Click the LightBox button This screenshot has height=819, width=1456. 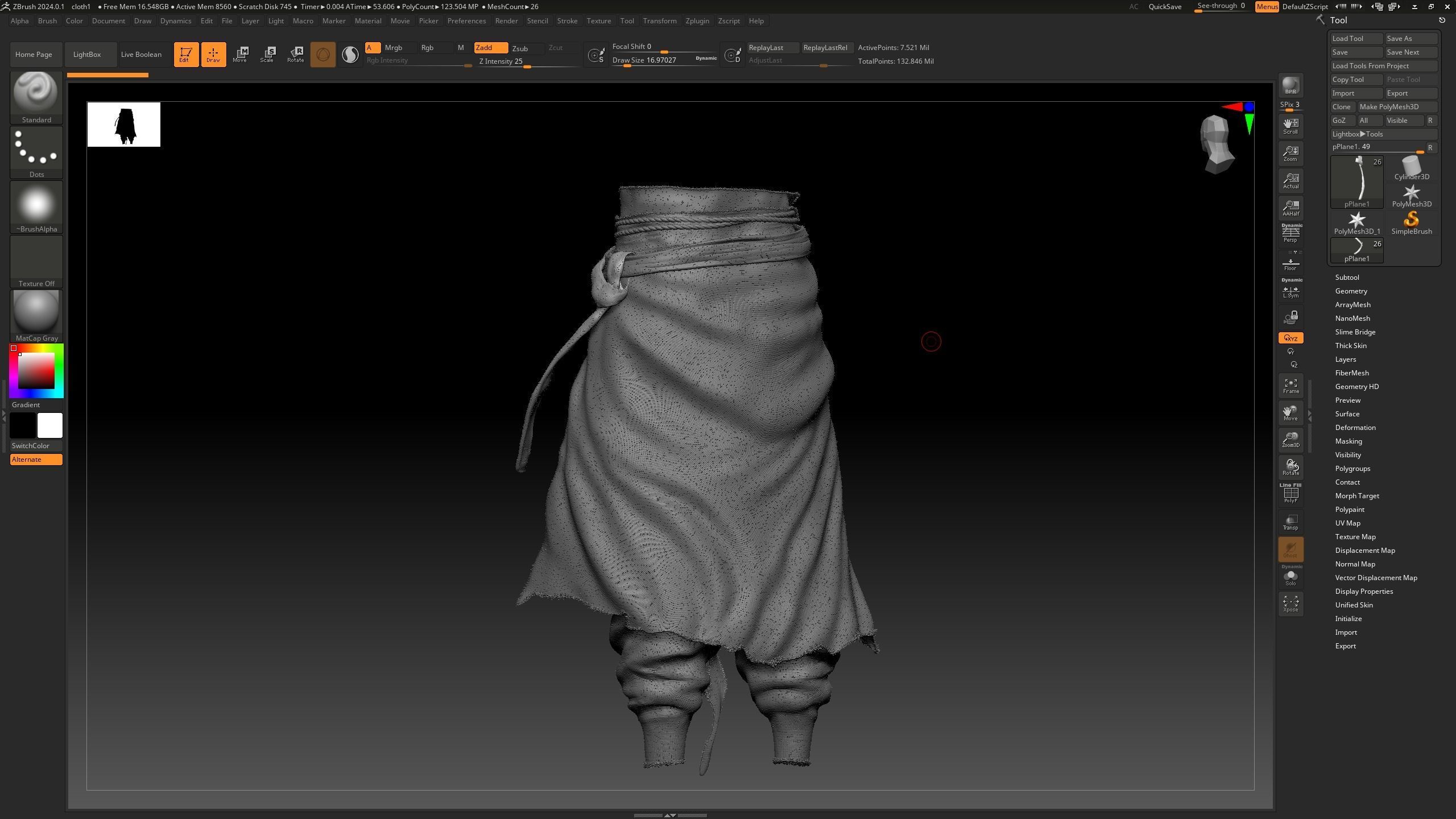(90, 55)
